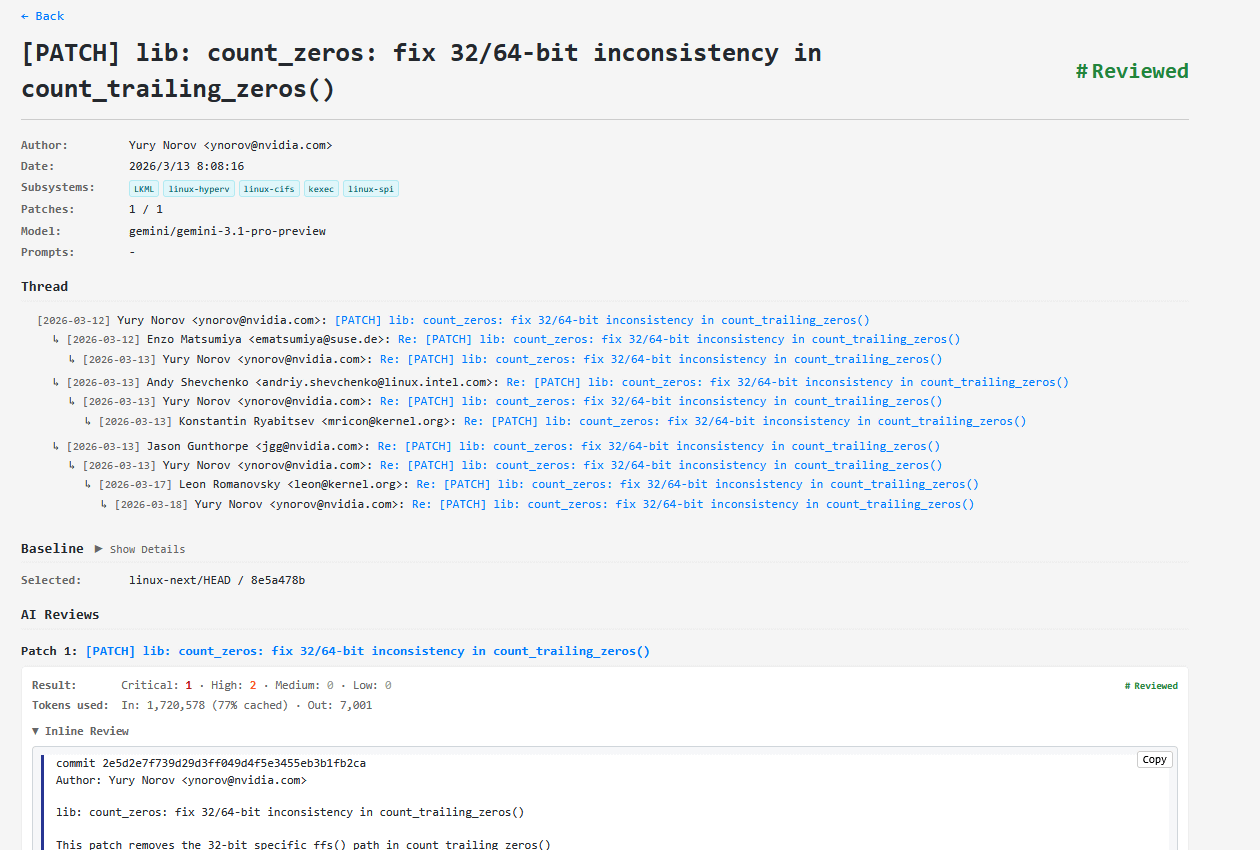Image resolution: width=1260 pixels, height=850 pixels.
Task: Click the linux-cifs subsystem tag
Action: coord(268,189)
